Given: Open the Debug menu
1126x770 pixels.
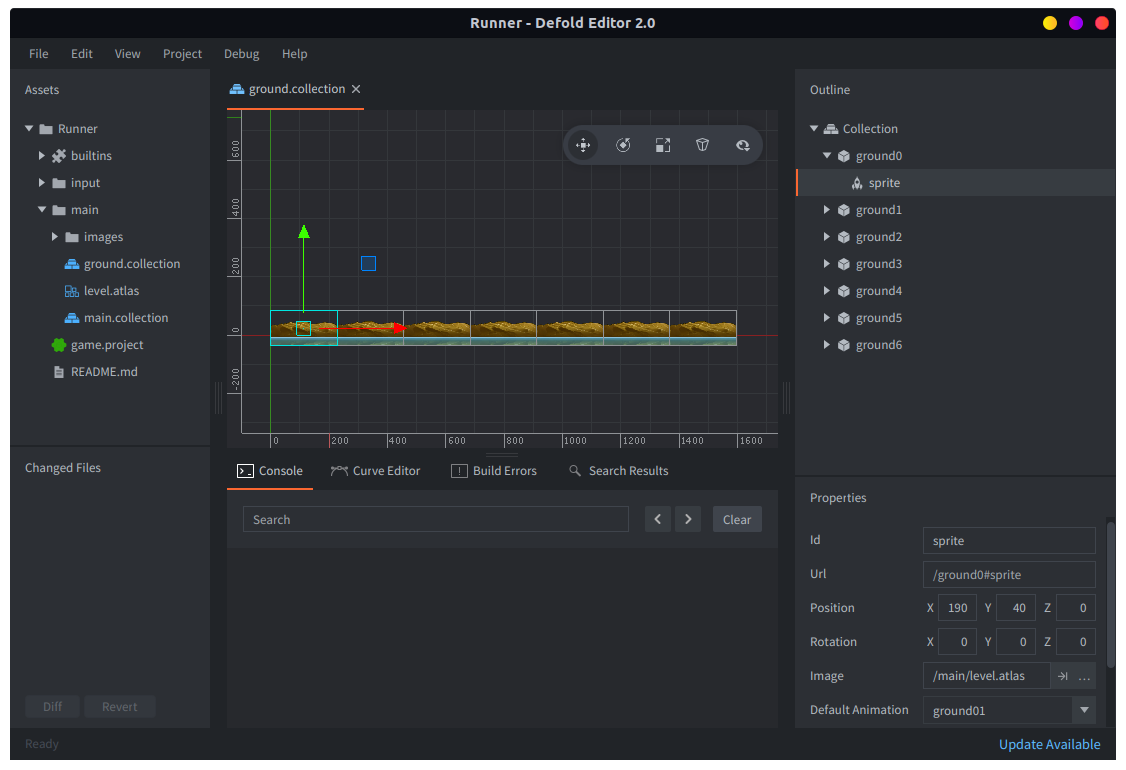Looking at the screenshot, I should click(241, 54).
